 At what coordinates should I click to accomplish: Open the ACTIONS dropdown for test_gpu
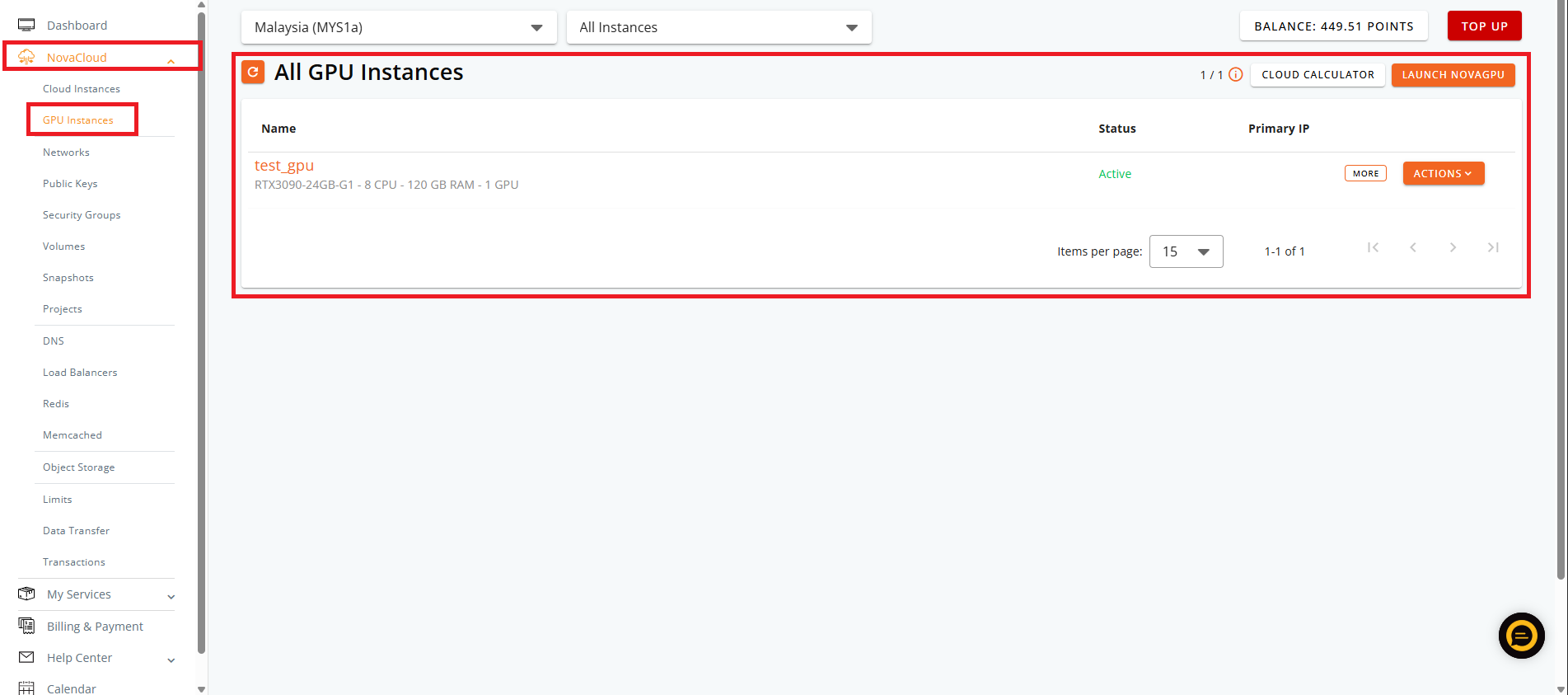(1444, 173)
